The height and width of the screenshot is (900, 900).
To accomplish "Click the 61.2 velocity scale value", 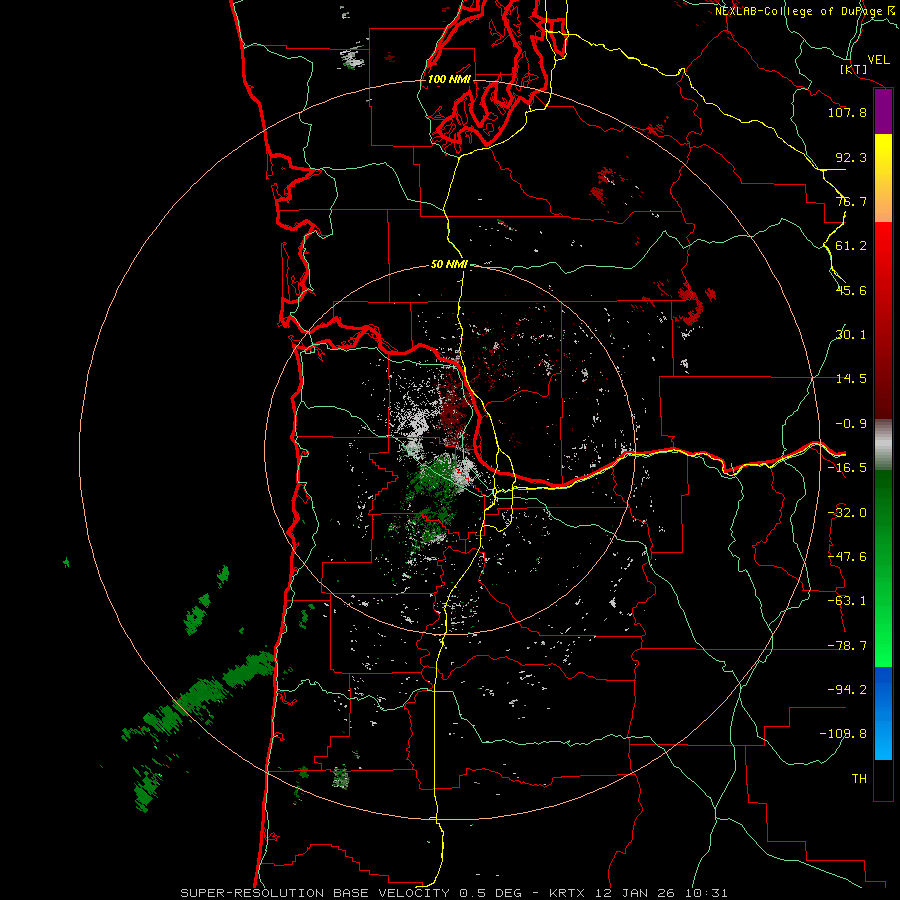I will click(851, 246).
